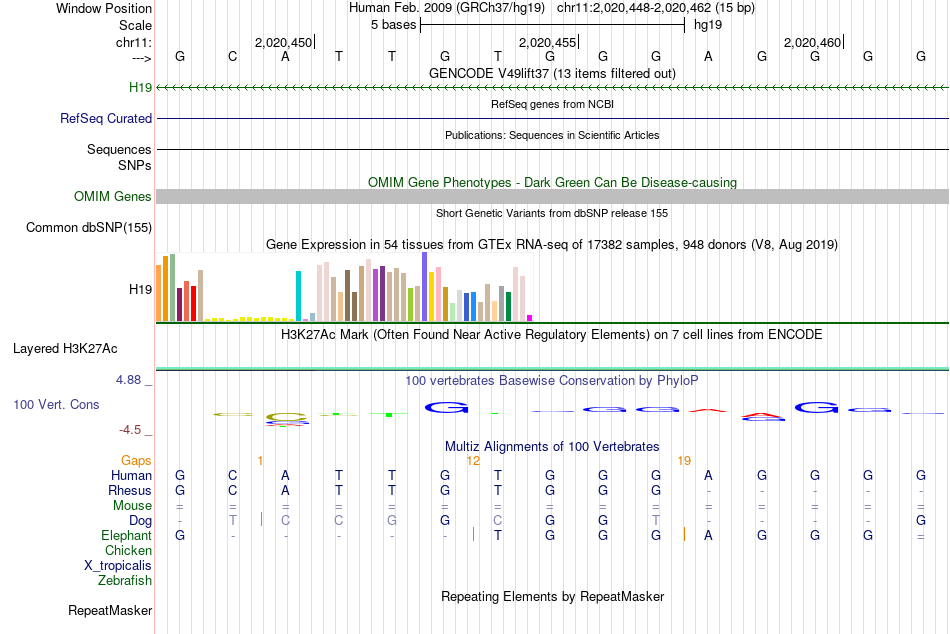The image size is (950, 634).
Task: Click the cyan GTEx expression bar
Action: click(298, 296)
